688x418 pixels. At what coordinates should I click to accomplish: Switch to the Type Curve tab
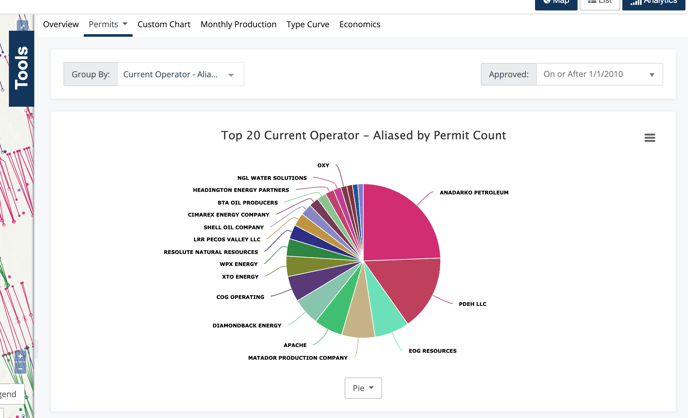308,24
